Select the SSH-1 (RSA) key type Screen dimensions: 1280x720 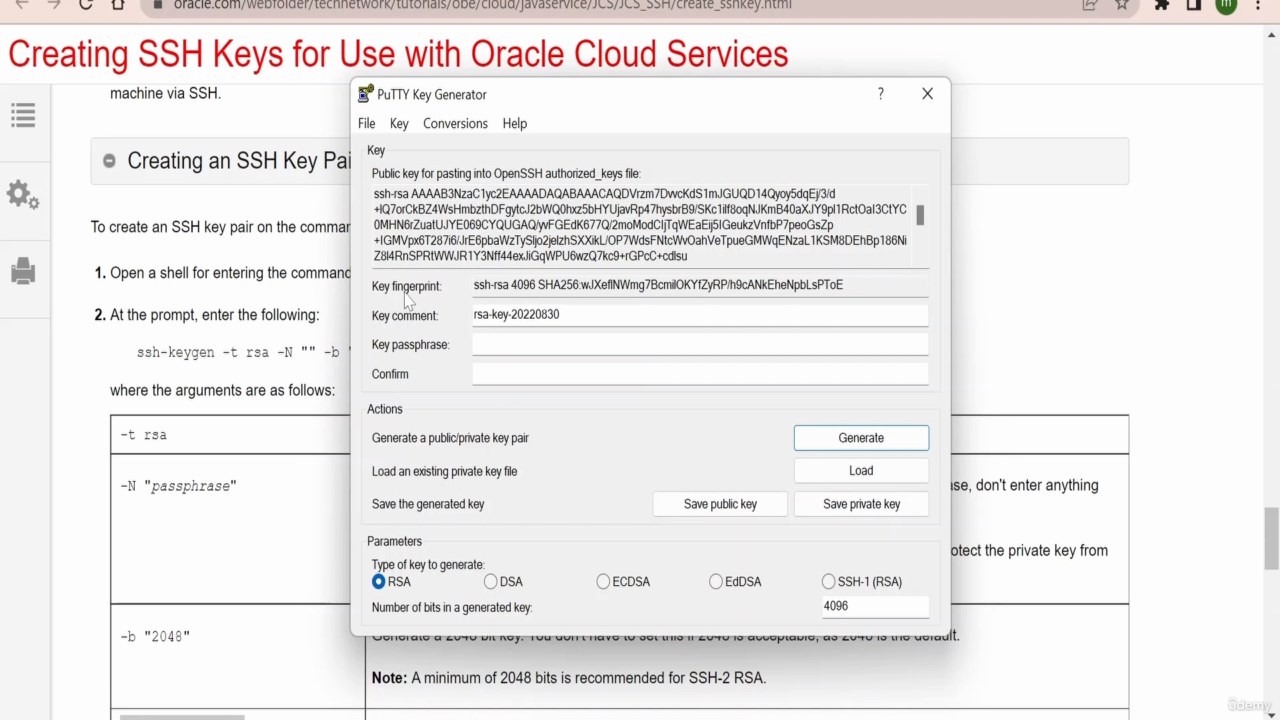point(828,581)
